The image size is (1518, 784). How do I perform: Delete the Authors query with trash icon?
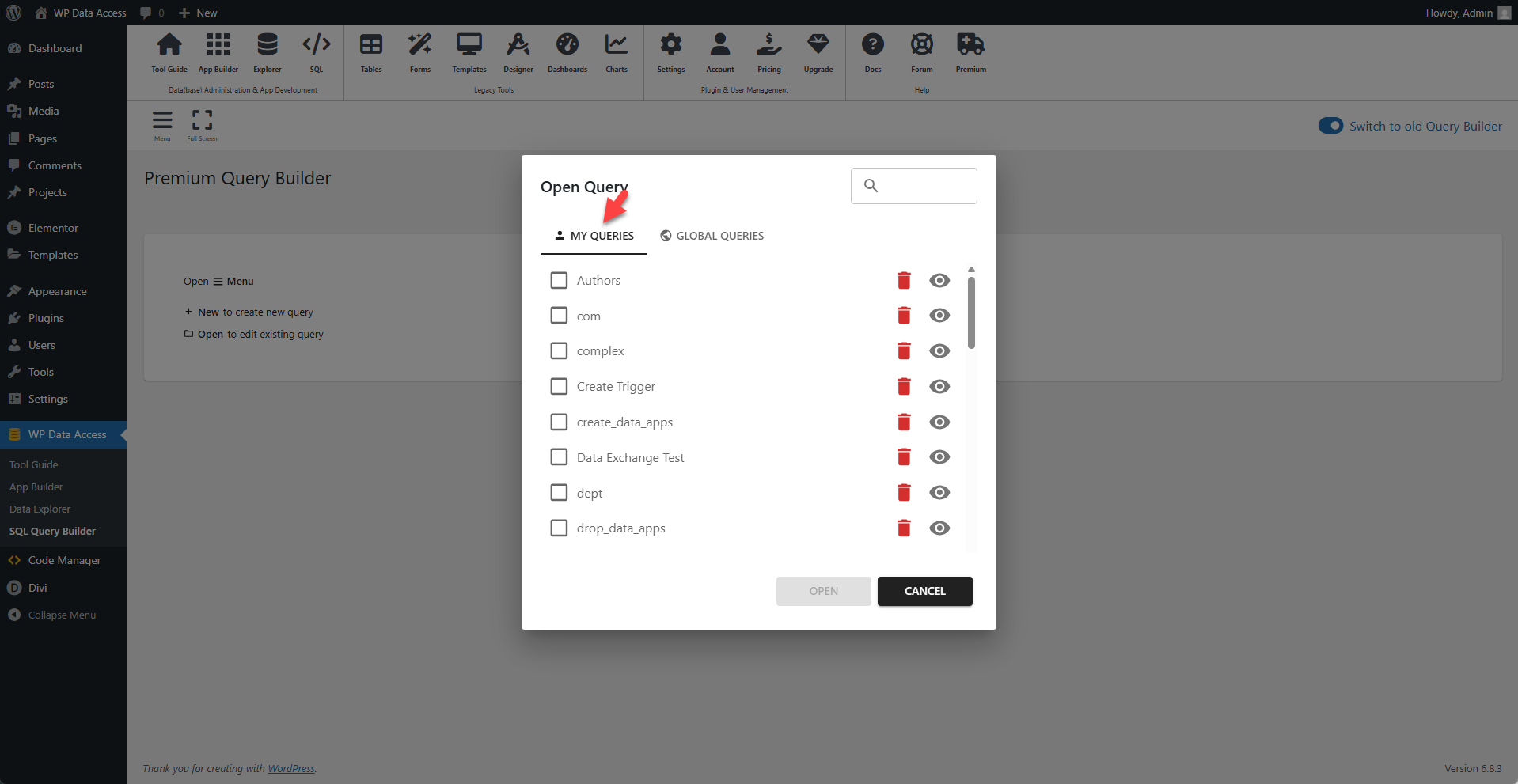click(x=904, y=281)
